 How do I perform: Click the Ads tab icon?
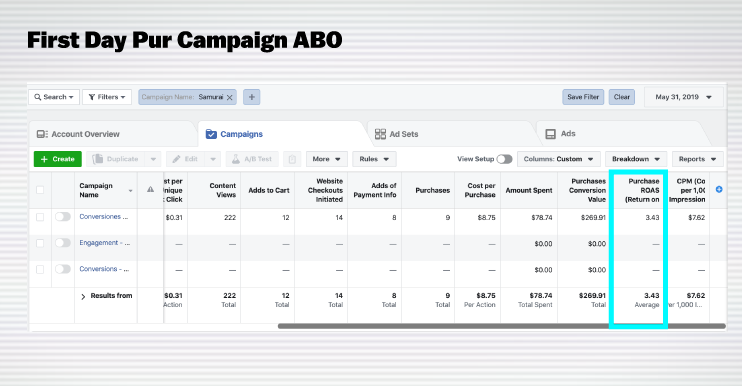point(550,134)
